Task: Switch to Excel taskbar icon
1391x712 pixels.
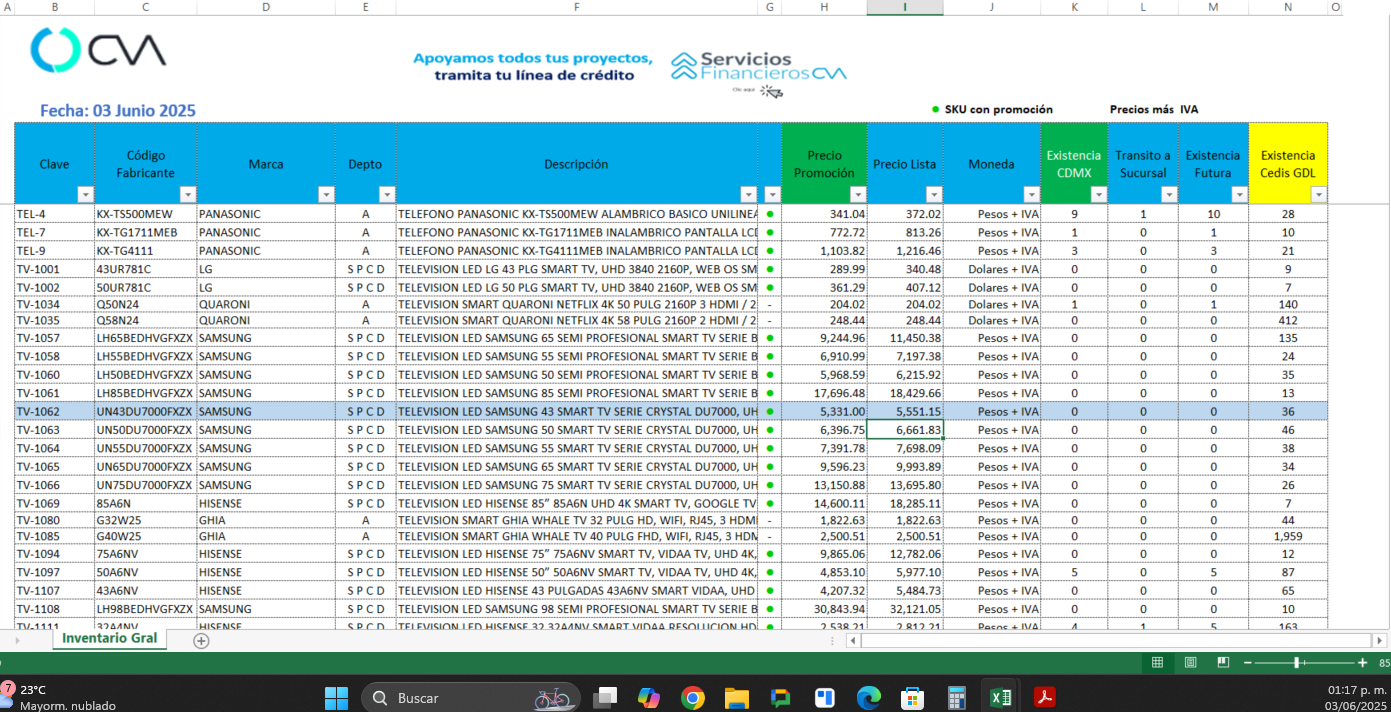Action: point(1001,697)
